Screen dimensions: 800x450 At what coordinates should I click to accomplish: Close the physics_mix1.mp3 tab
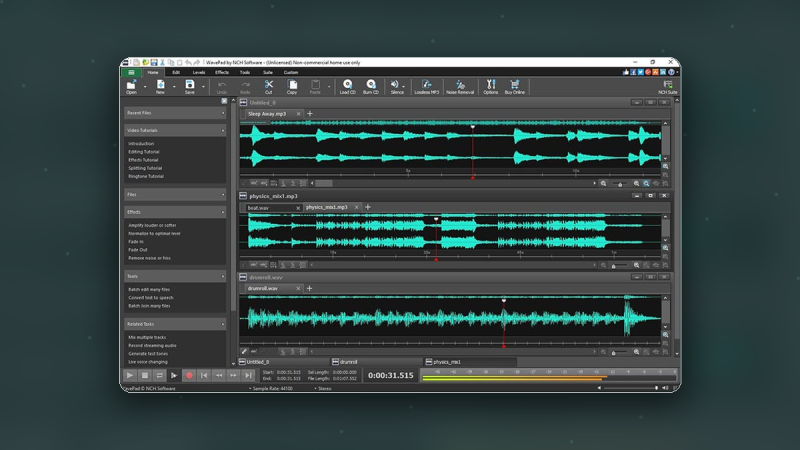[x=357, y=207]
